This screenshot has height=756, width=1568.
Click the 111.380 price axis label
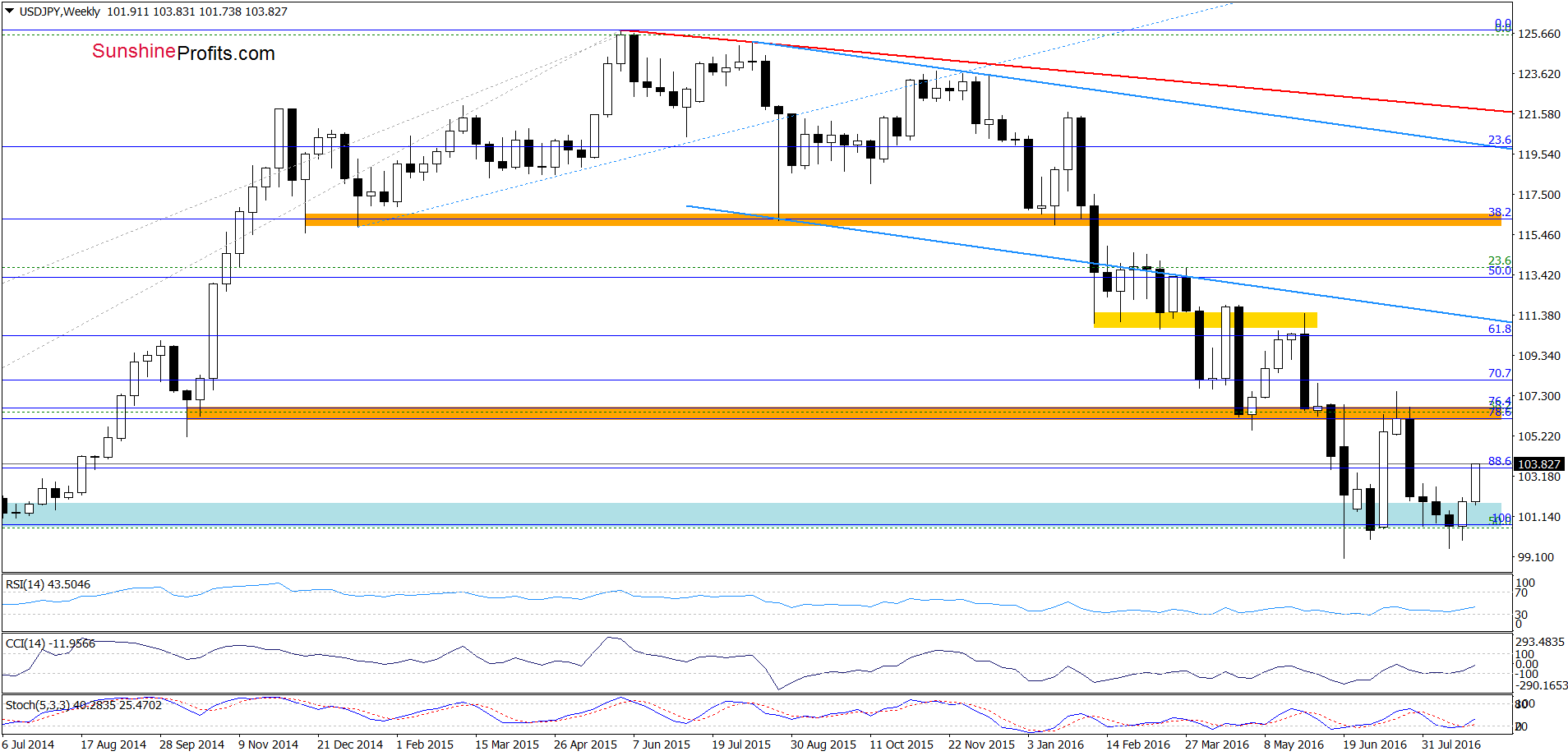1538,316
